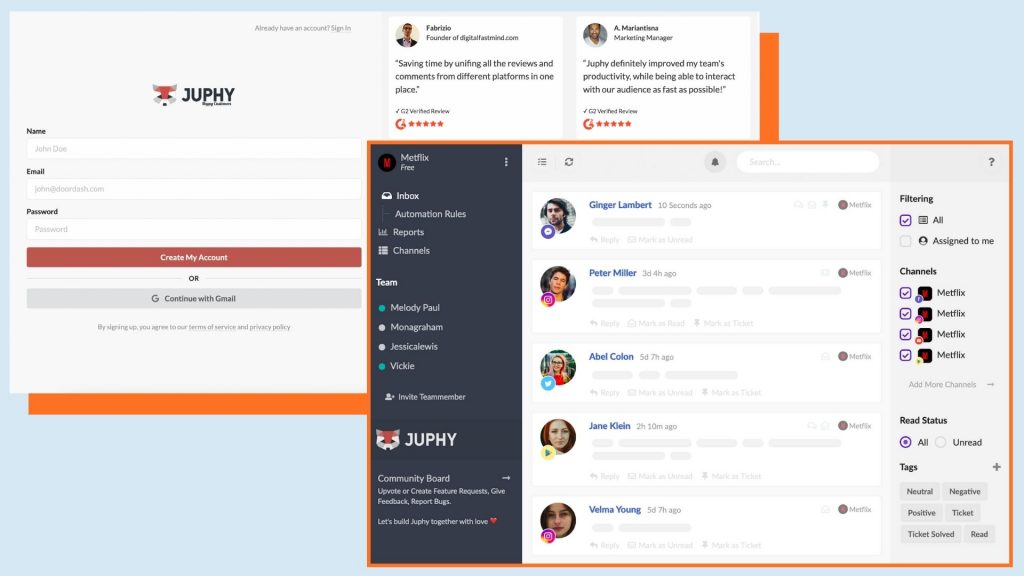Click the Password input field
This screenshot has height=576, width=1024.
(194, 229)
